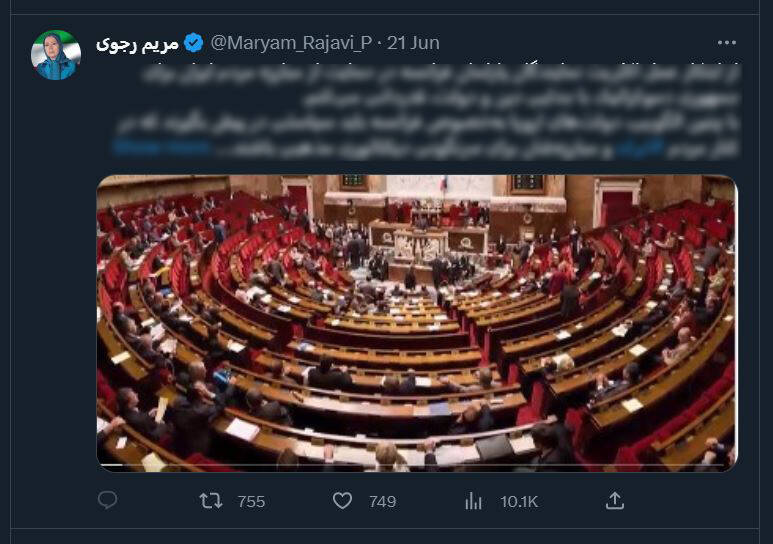This screenshot has height=544, width=773.
Task: Click the reply speech bubble icon
Action: pos(107,500)
